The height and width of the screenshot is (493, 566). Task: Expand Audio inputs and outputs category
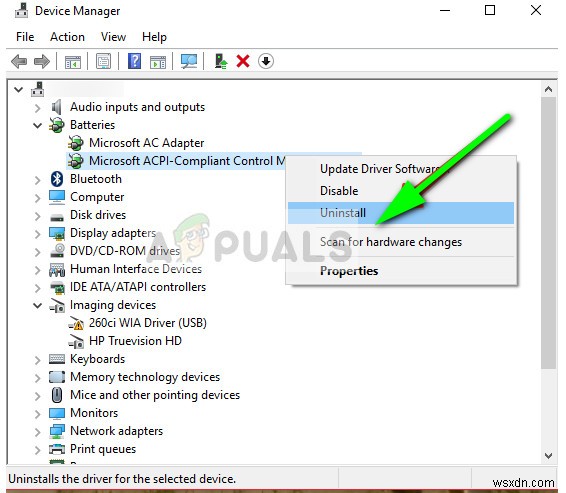tap(38, 108)
